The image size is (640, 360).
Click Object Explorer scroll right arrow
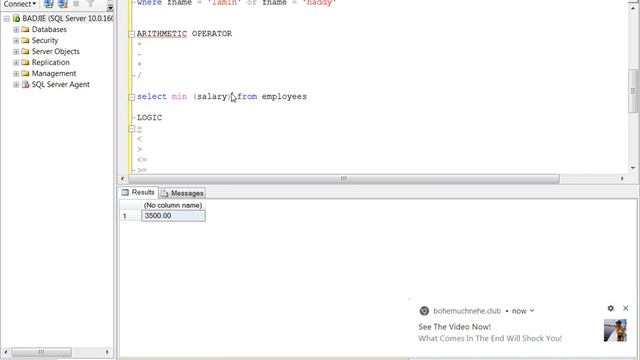click(x=107, y=352)
